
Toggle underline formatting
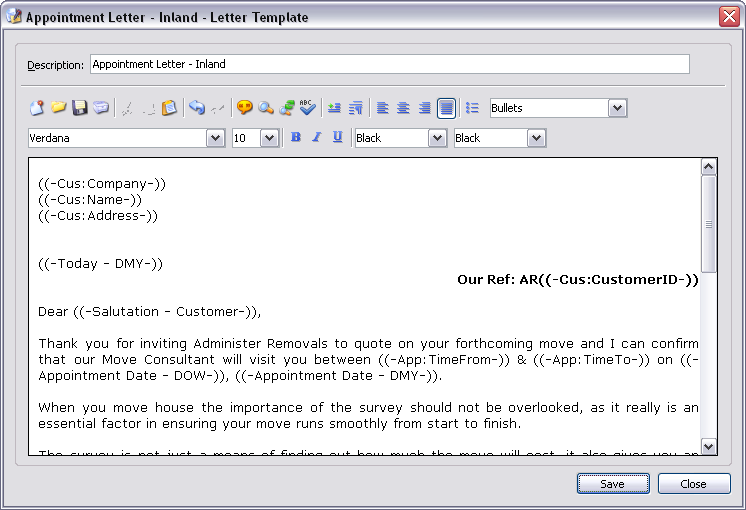337,138
